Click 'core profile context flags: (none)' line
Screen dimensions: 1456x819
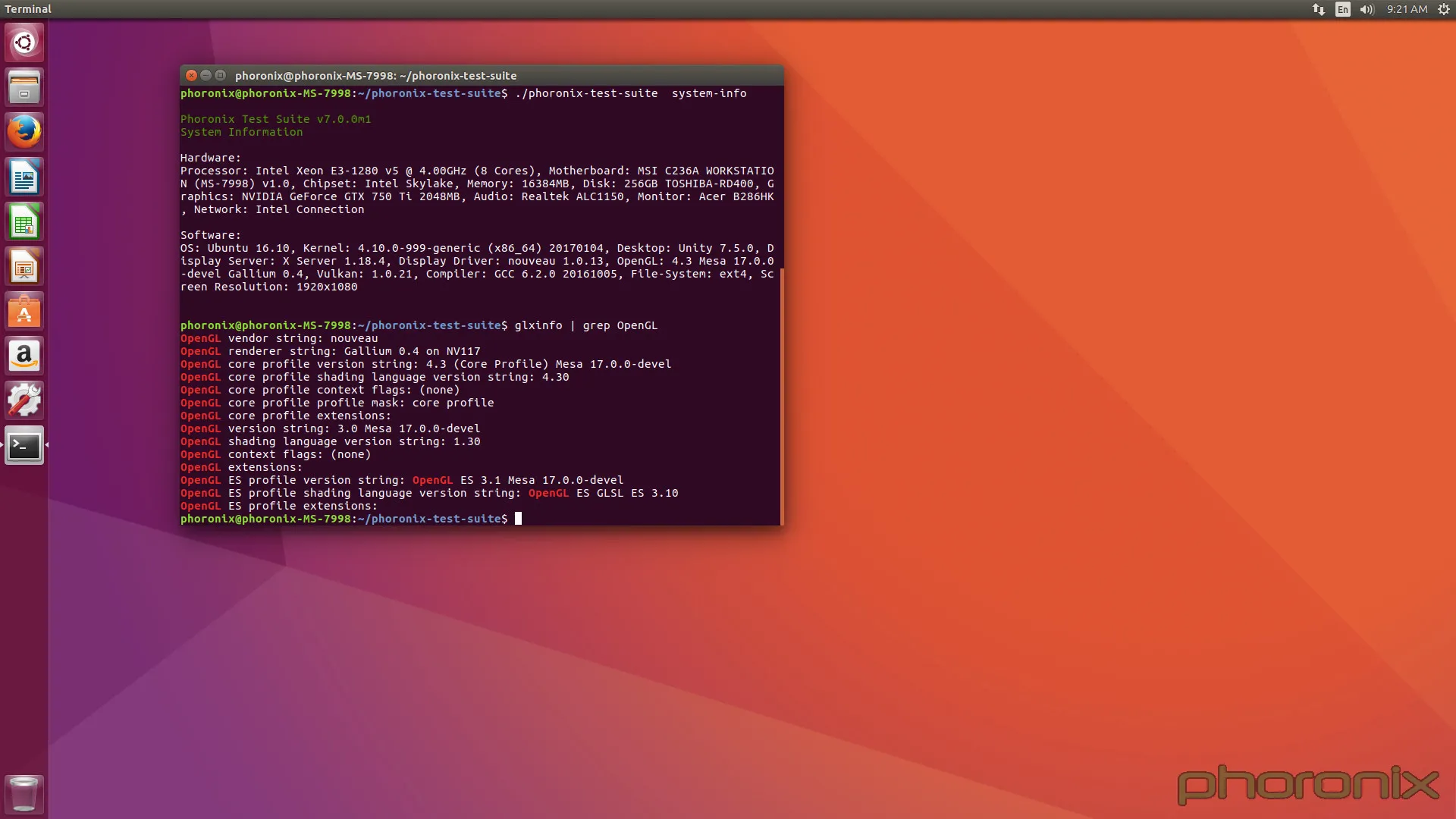320,390
